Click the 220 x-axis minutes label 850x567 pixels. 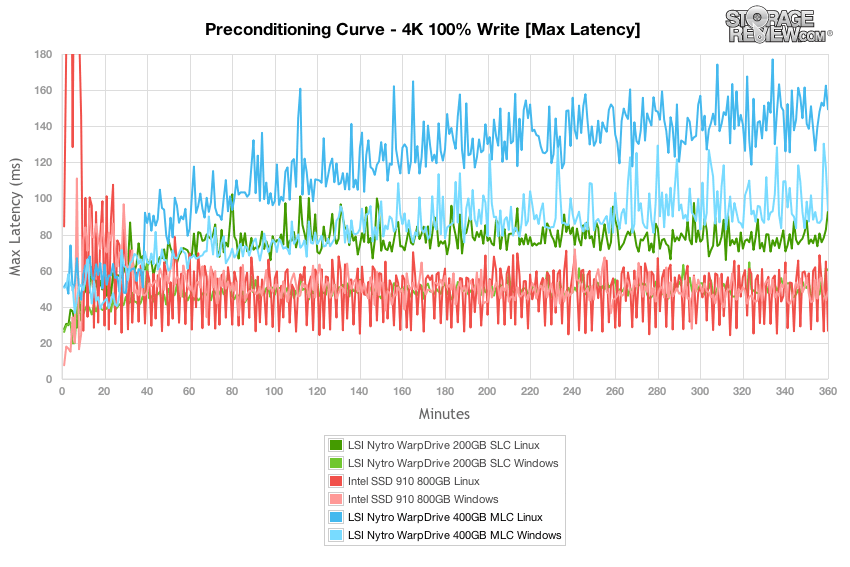click(530, 391)
